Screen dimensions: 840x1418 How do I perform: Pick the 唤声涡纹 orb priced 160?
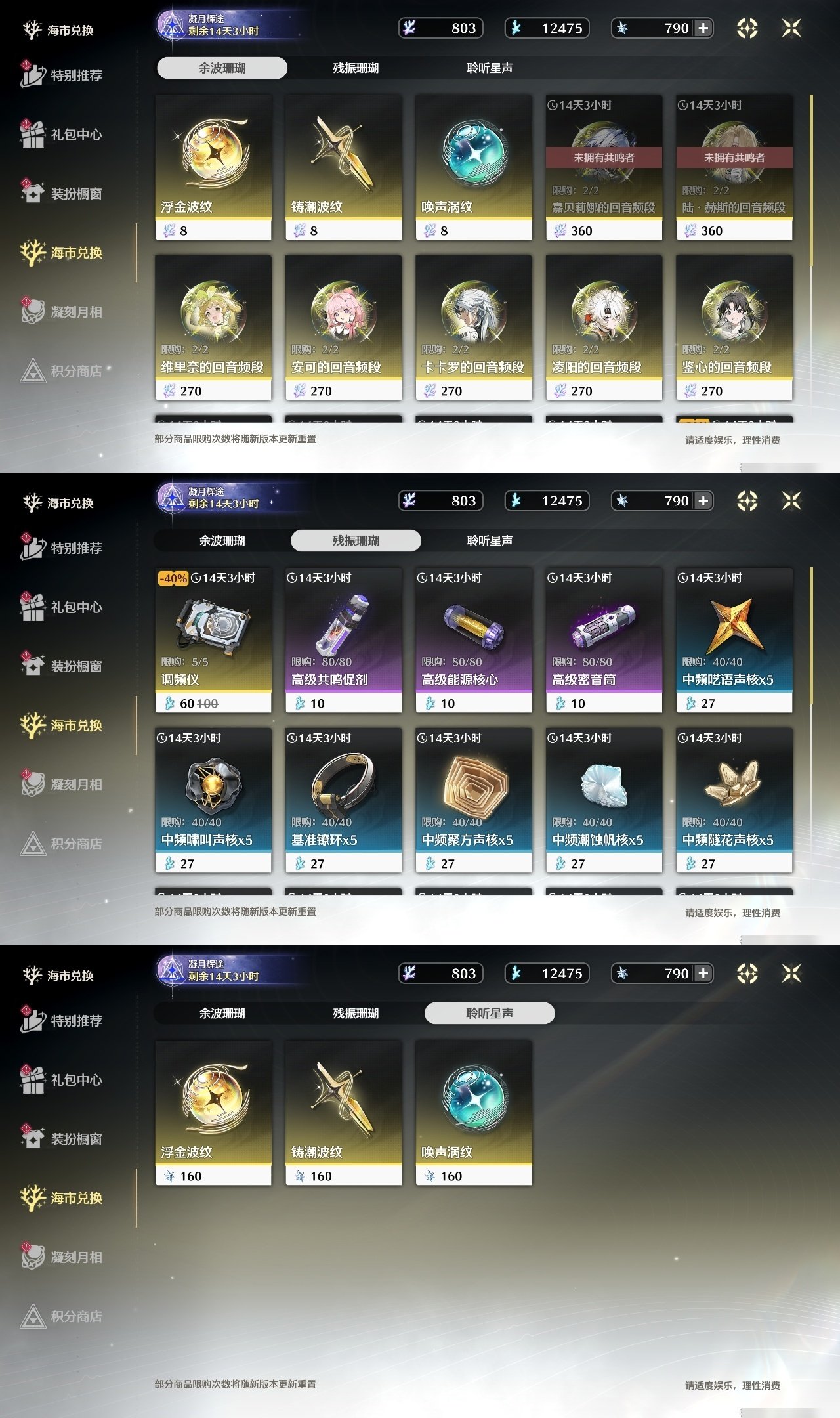point(474,1113)
